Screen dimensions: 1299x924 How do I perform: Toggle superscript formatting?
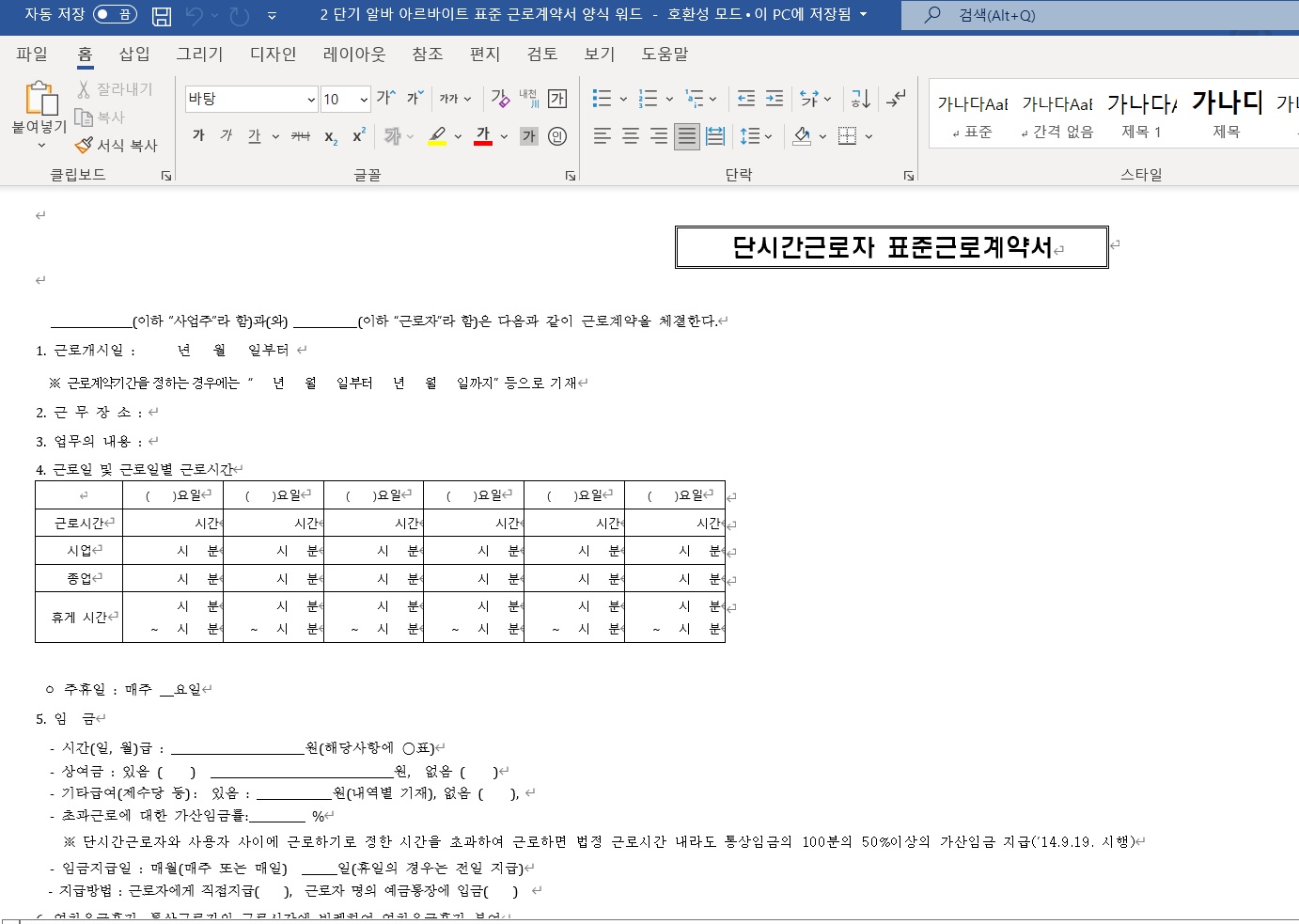[x=358, y=136]
